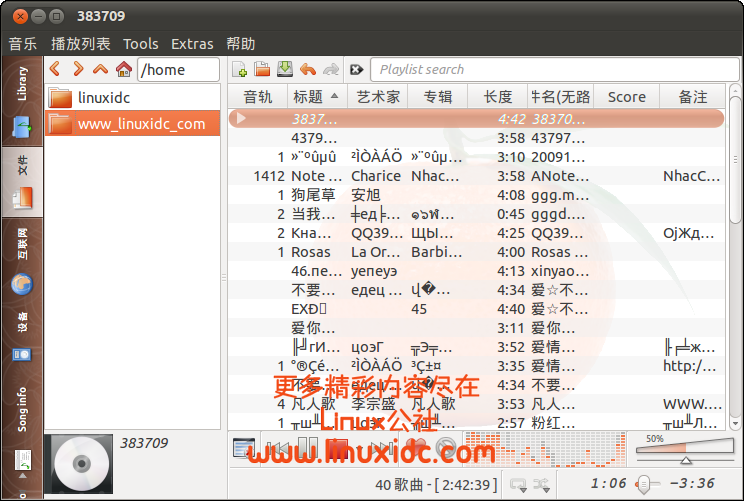This screenshot has width=744, height=501.
Task: Select the playing 4:42 song row
Action: coord(476,119)
